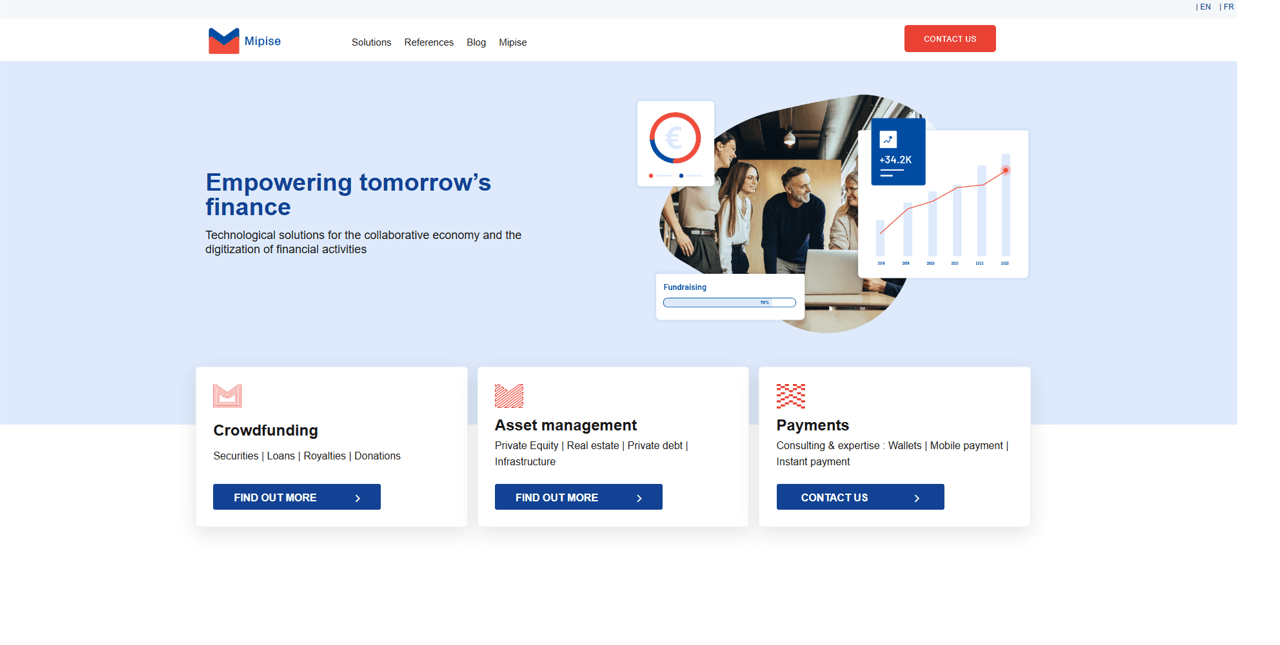Screen dimensions: 1280x645
Task: Switch language to EN
Action: pos(1204,7)
